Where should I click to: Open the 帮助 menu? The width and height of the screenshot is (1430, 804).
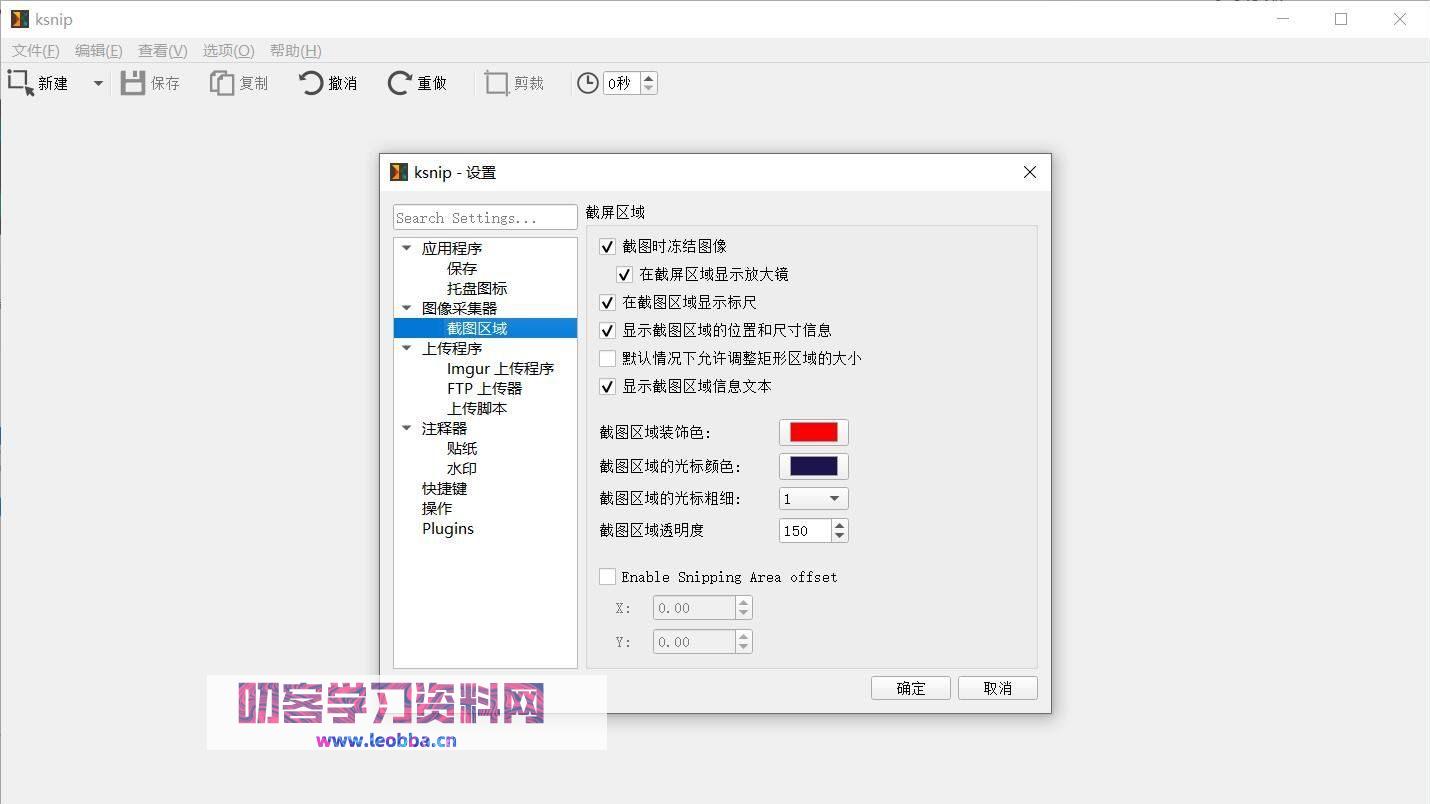[x=295, y=50]
